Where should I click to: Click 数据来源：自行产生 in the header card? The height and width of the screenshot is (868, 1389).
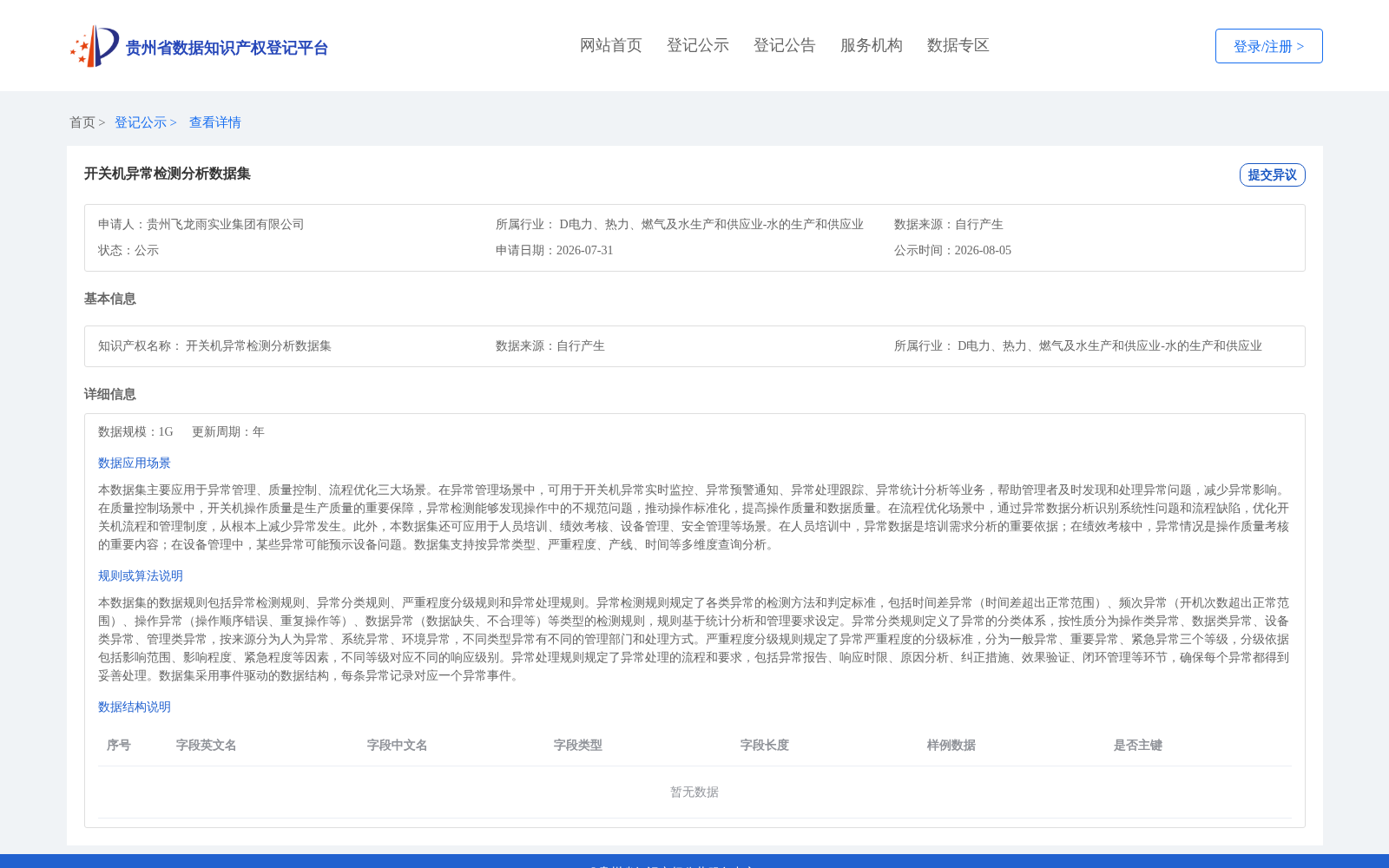pyautogui.click(x=949, y=224)
